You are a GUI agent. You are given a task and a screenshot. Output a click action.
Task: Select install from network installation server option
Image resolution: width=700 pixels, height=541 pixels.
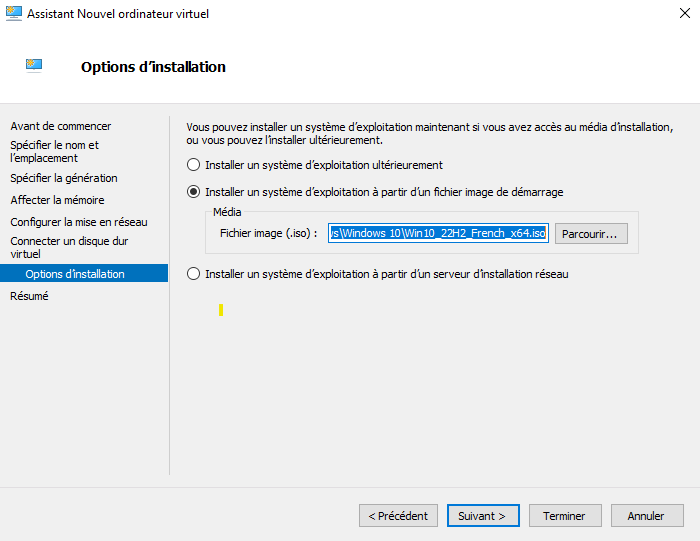(194, 274)
